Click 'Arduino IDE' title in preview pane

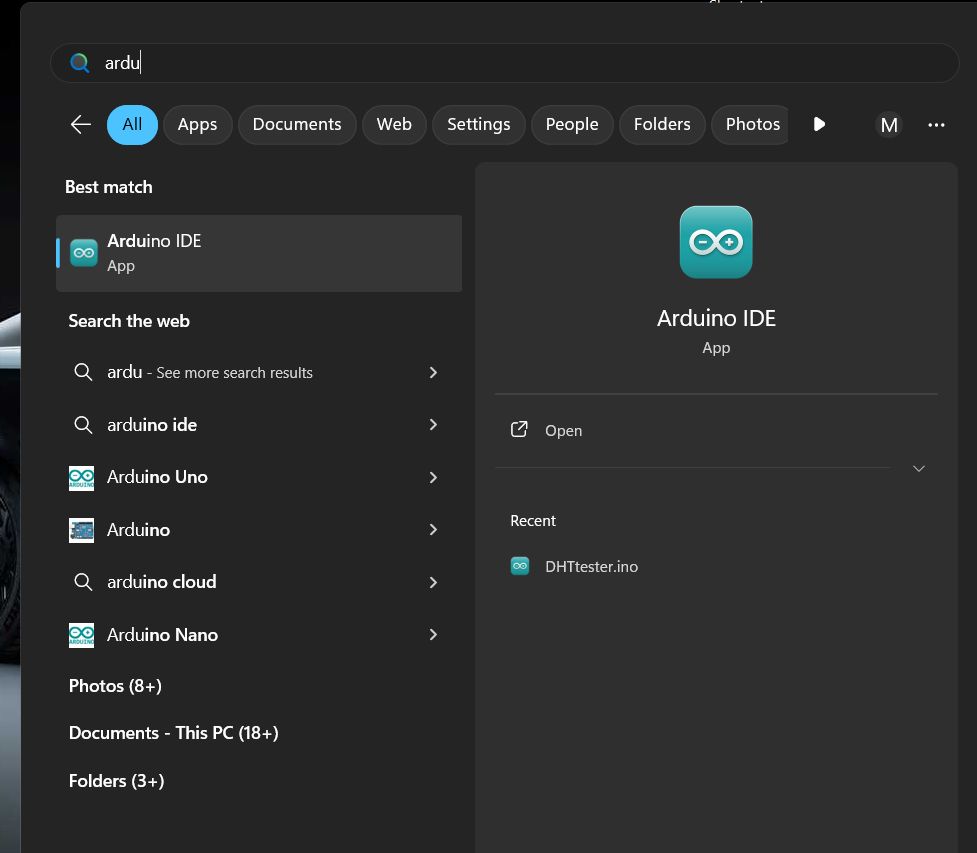pos(716,318)
